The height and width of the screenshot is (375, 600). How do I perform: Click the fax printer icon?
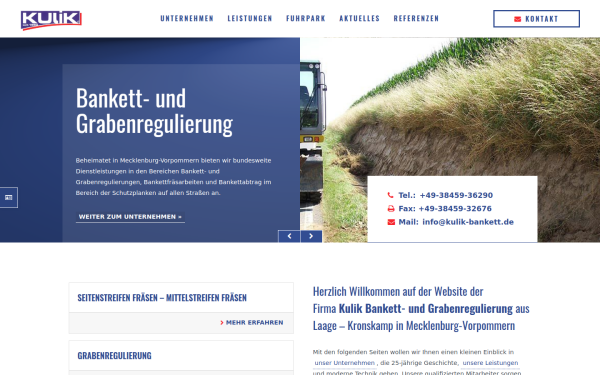click(391, 209)
